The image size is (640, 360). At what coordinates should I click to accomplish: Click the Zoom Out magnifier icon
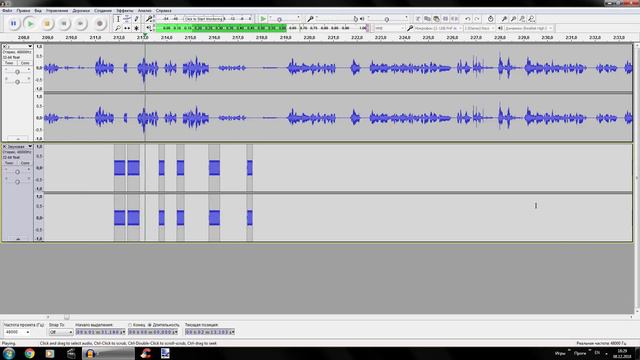513,19
